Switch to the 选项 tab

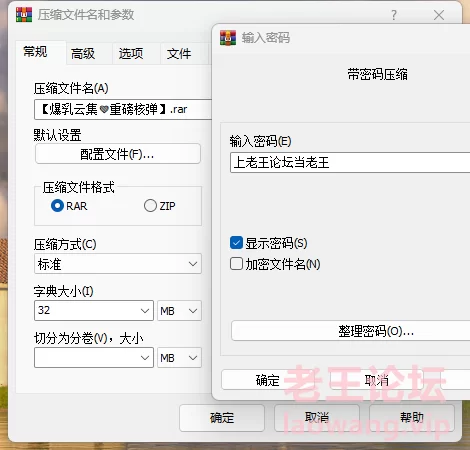click(131, 53)
